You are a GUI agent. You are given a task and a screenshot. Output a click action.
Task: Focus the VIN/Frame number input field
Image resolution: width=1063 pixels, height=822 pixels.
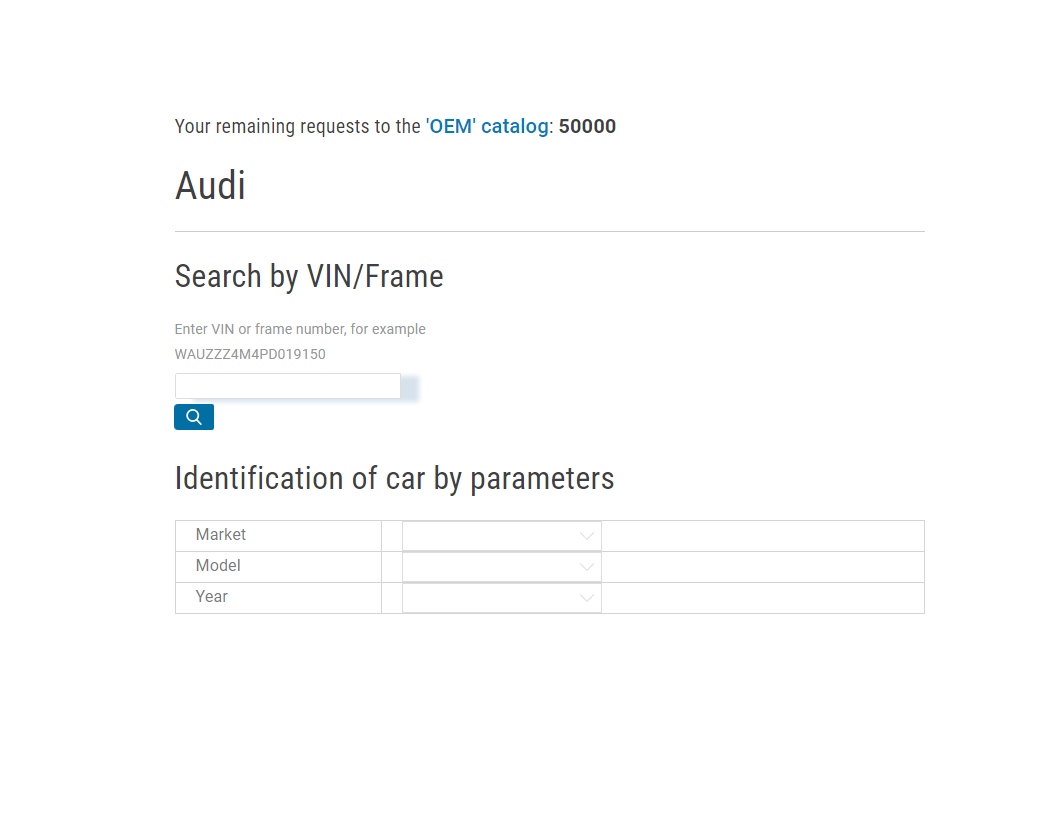tap(288, 386)
